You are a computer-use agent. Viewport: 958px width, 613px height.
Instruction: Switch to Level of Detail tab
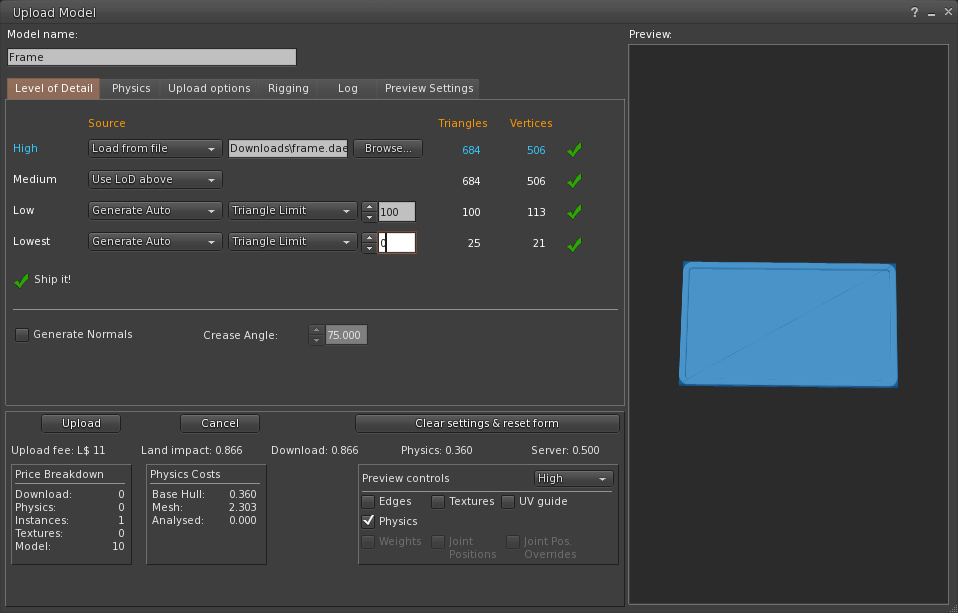click(x=54, y=89)
